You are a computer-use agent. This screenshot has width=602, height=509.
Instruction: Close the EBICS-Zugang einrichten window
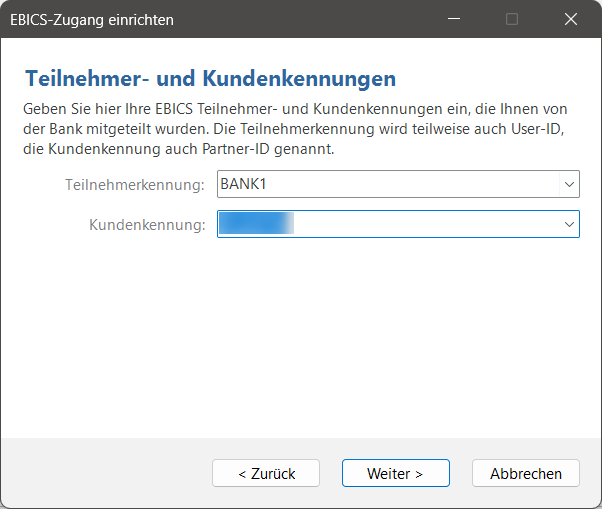coord(571,19)
